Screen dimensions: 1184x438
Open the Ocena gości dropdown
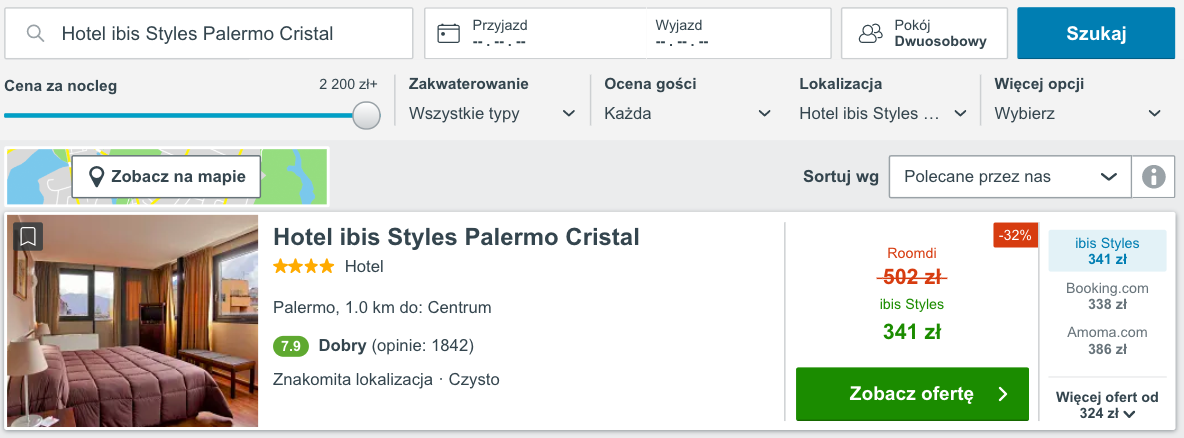(x=688, y=114)
